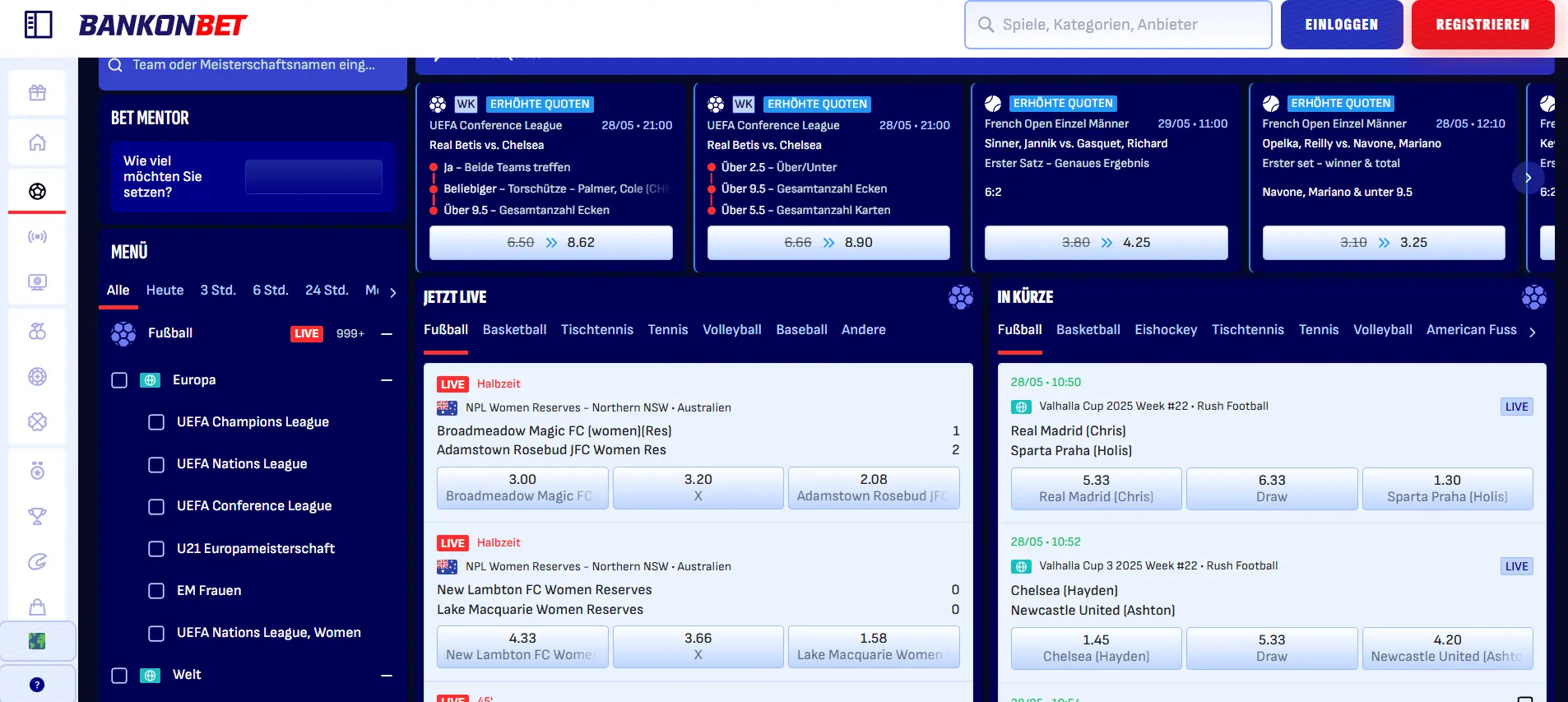Click the Einloggen button

pos(1342,25)
